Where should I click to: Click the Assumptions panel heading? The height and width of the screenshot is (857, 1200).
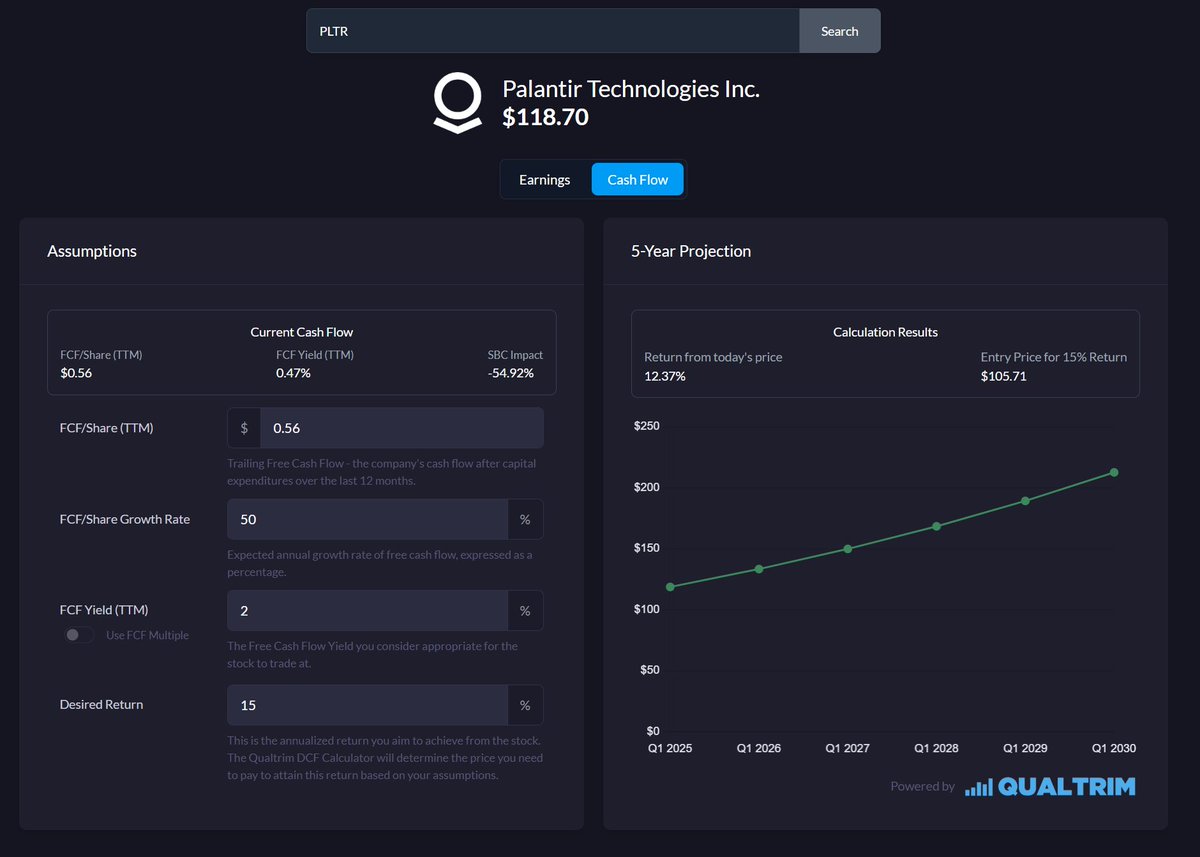92,251
